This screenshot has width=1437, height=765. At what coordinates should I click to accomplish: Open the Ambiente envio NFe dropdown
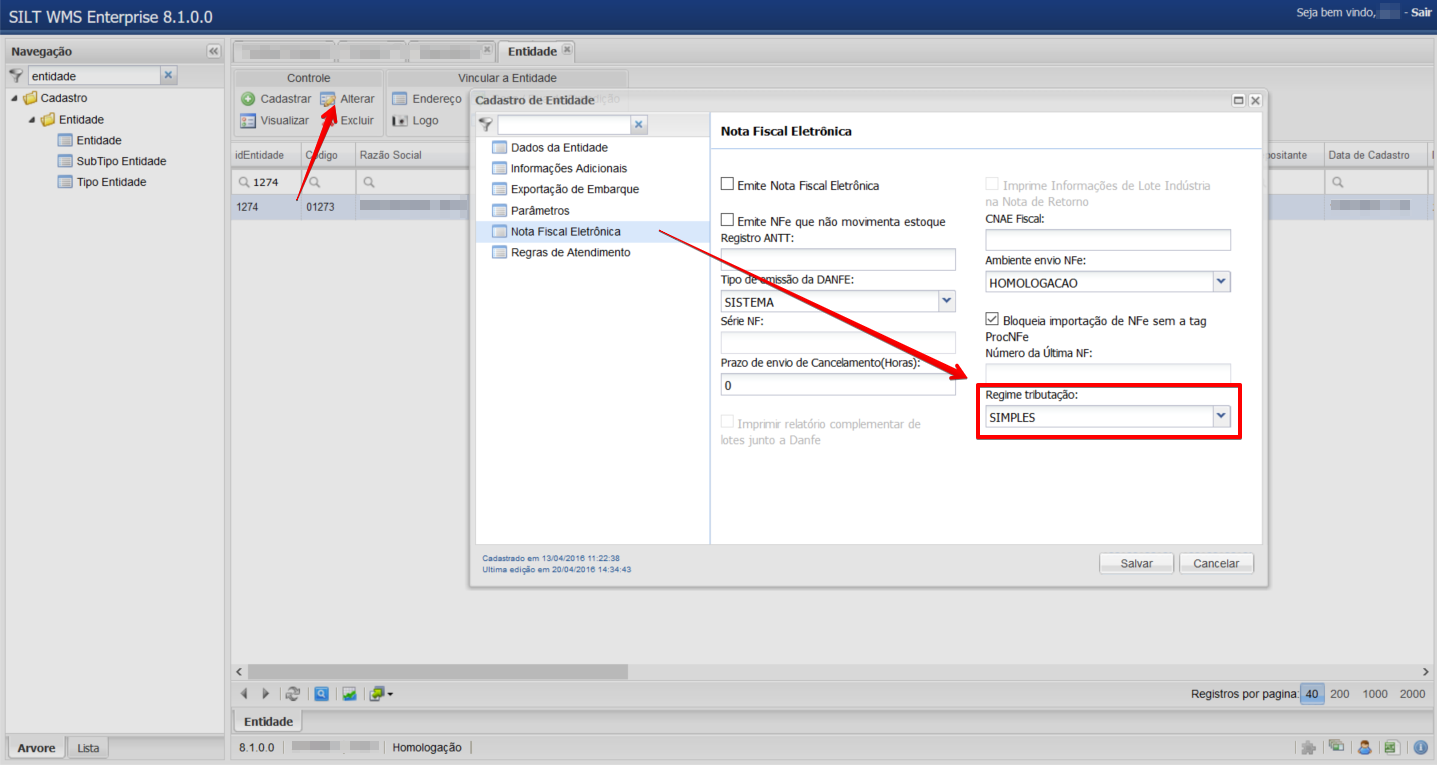tap(1220, 283)
